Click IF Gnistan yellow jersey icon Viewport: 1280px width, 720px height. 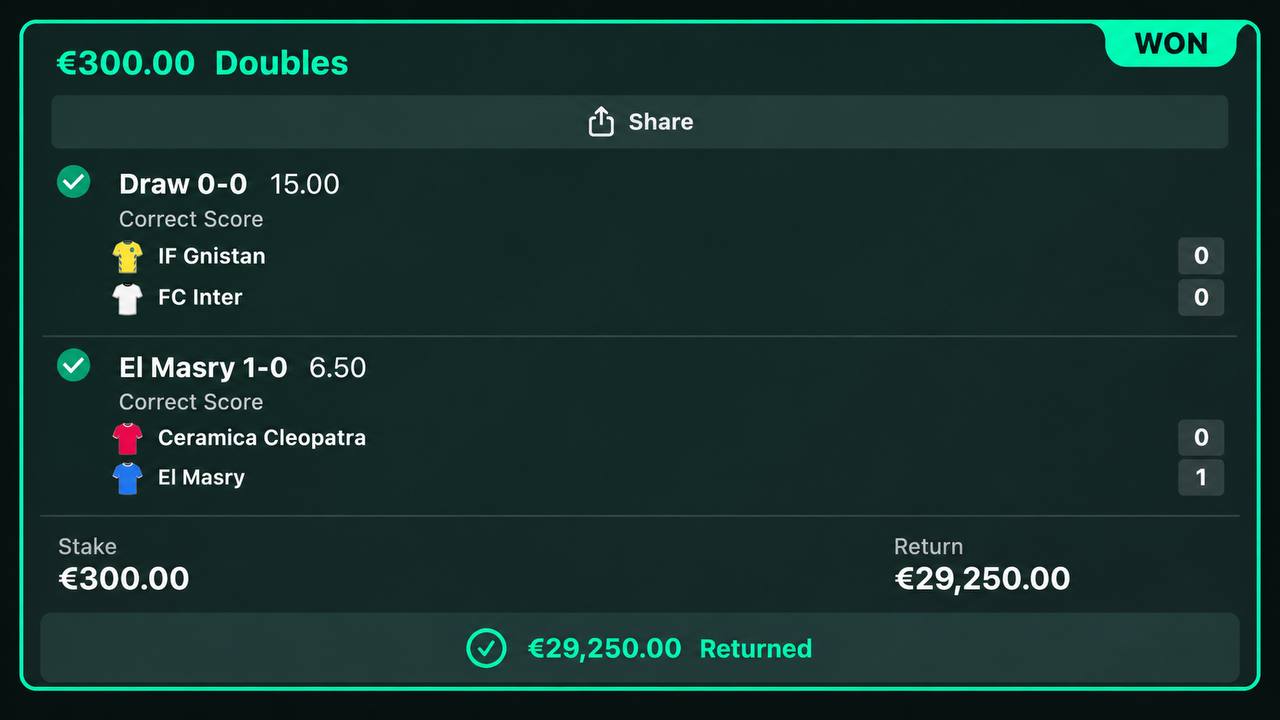tap(128, 257)
